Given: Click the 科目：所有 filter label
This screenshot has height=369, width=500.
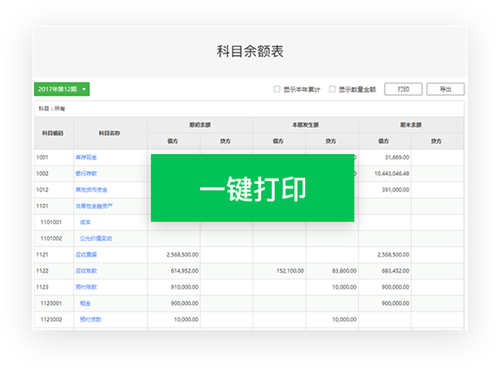Looking at the screenshot, I should (52, 109).
